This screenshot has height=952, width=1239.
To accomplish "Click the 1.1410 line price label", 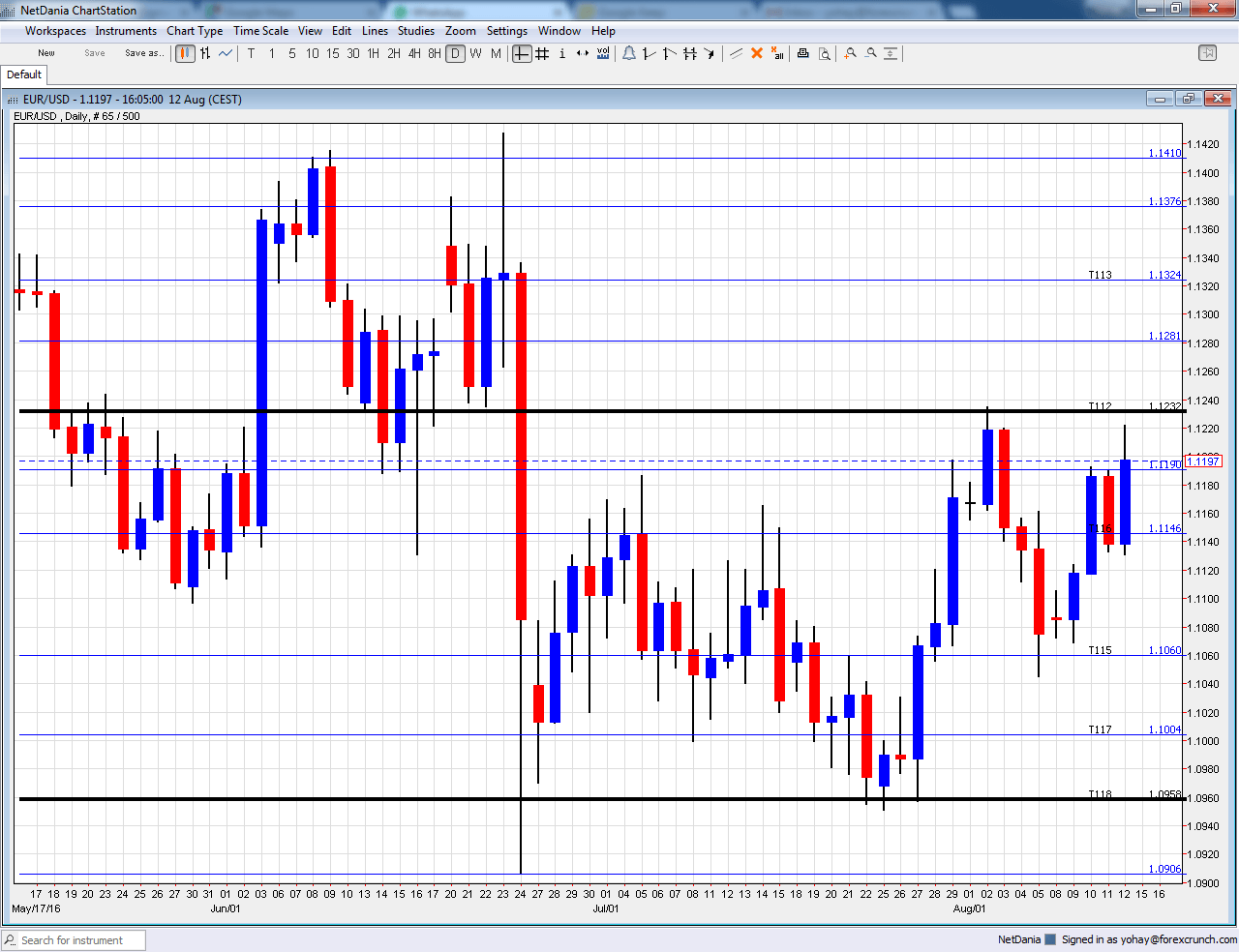I will [x=1164, y=153].
